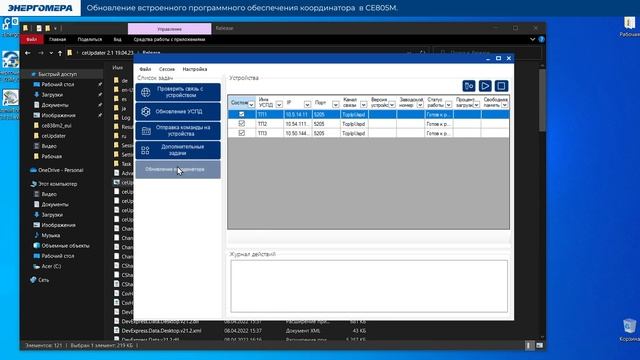Open the Рабочая folder icon on desktop
Screen dimensions: 640x360
point(629,27)
